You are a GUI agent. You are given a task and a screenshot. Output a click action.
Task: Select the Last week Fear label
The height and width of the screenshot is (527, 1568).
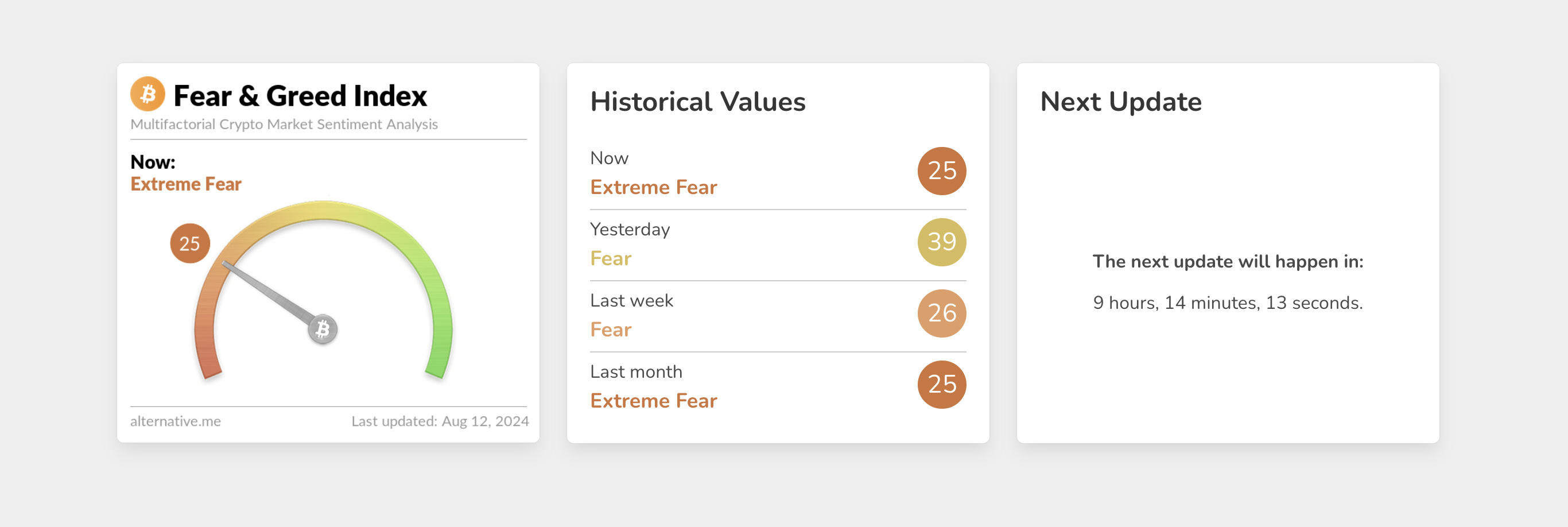[611, 330]
